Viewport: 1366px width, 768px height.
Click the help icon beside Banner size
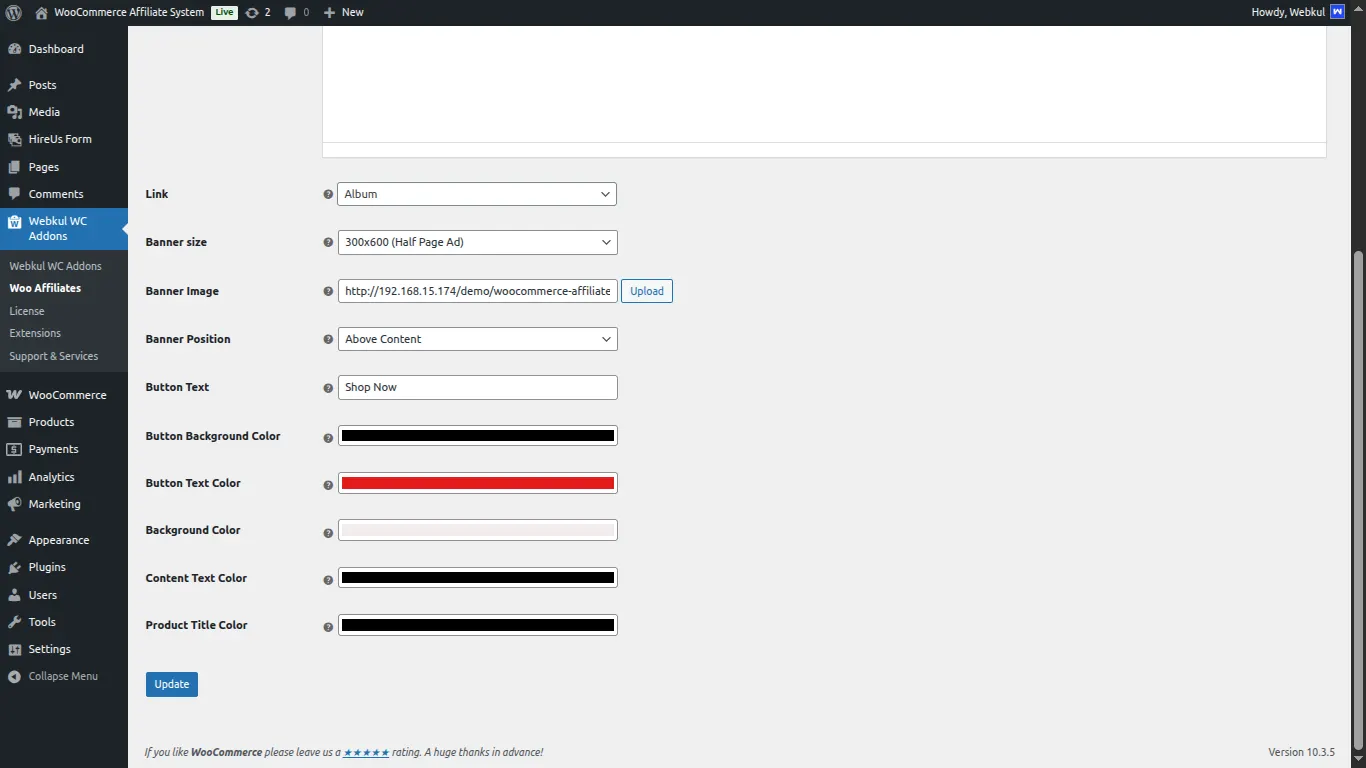(327, 242)
